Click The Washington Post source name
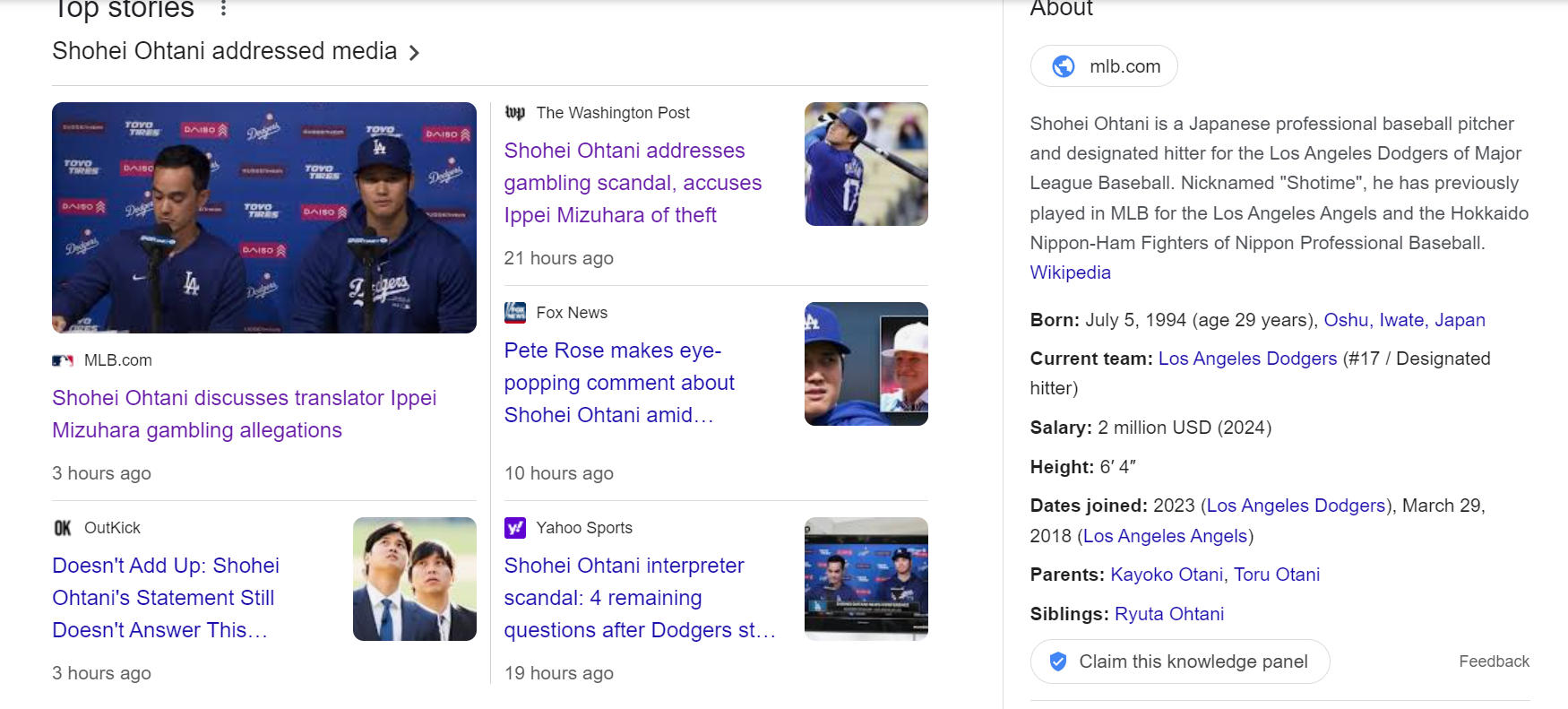 coord(613,113)
